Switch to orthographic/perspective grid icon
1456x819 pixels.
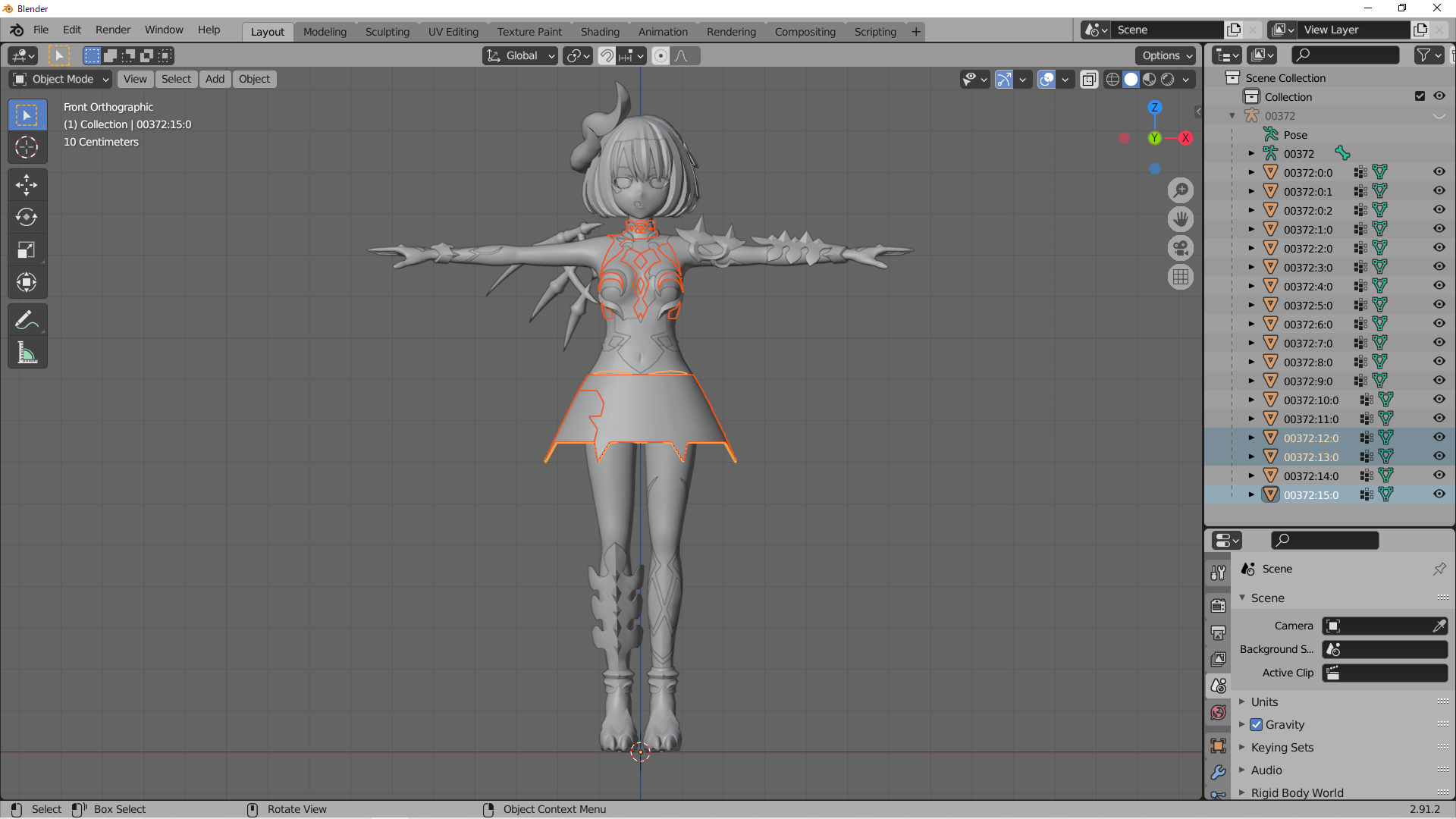tap(1181, 278)
